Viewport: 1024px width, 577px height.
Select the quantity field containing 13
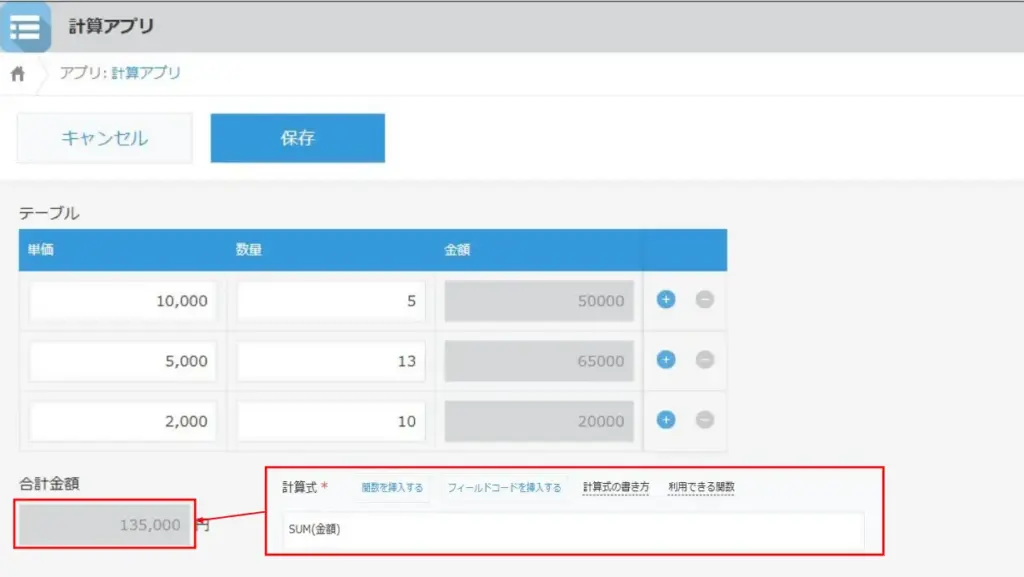[330, 360]
